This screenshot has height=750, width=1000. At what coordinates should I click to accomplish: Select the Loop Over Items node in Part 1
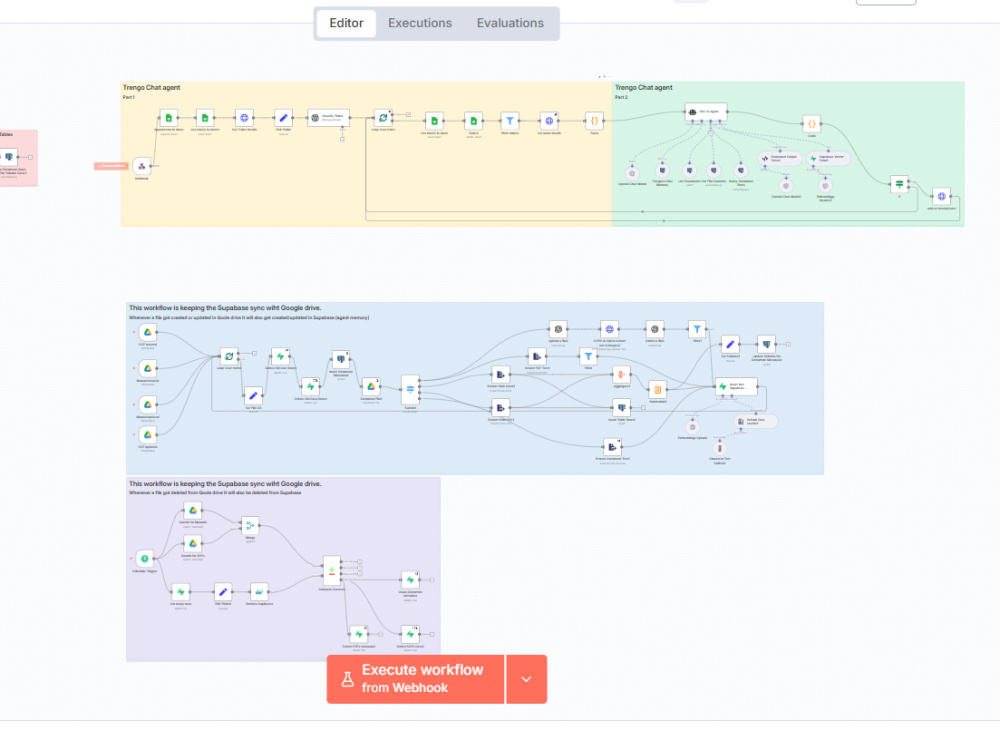tap(383, 118)
